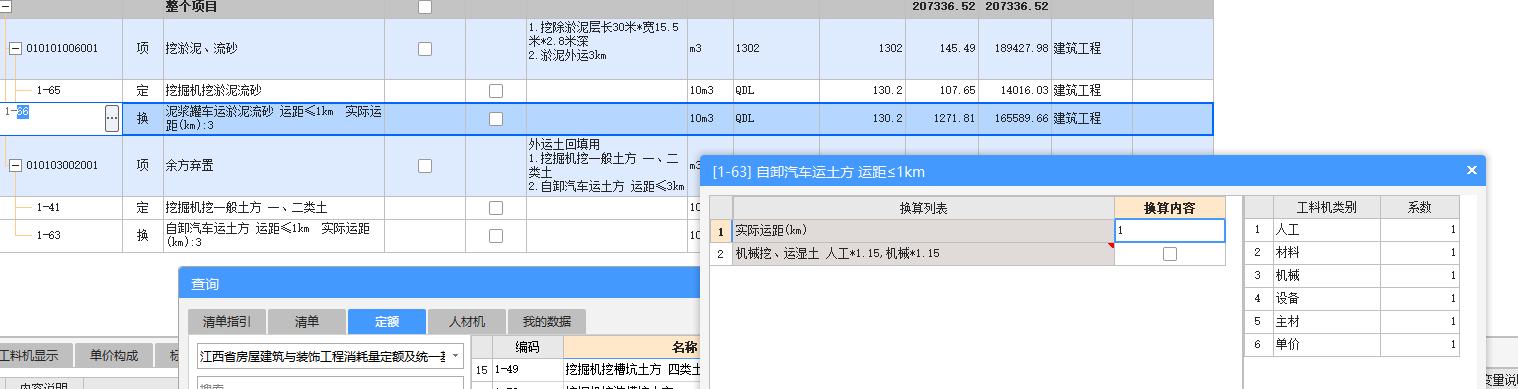The height and width of the screenshot is (389, 1518).
Task: Collapse the 整个项目 root row
Action: pos(5,6)
